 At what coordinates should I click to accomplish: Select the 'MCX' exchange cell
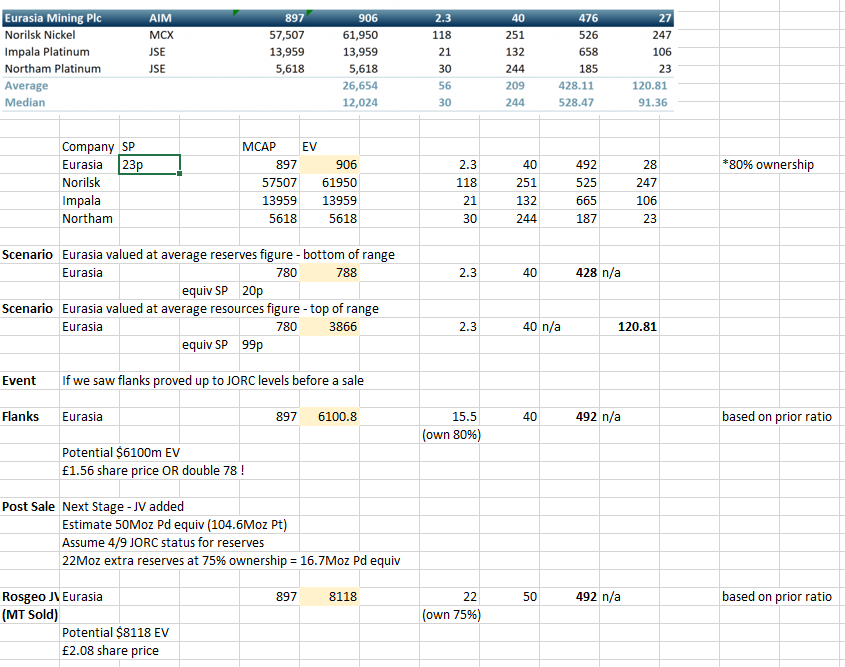tap(161, 35)
